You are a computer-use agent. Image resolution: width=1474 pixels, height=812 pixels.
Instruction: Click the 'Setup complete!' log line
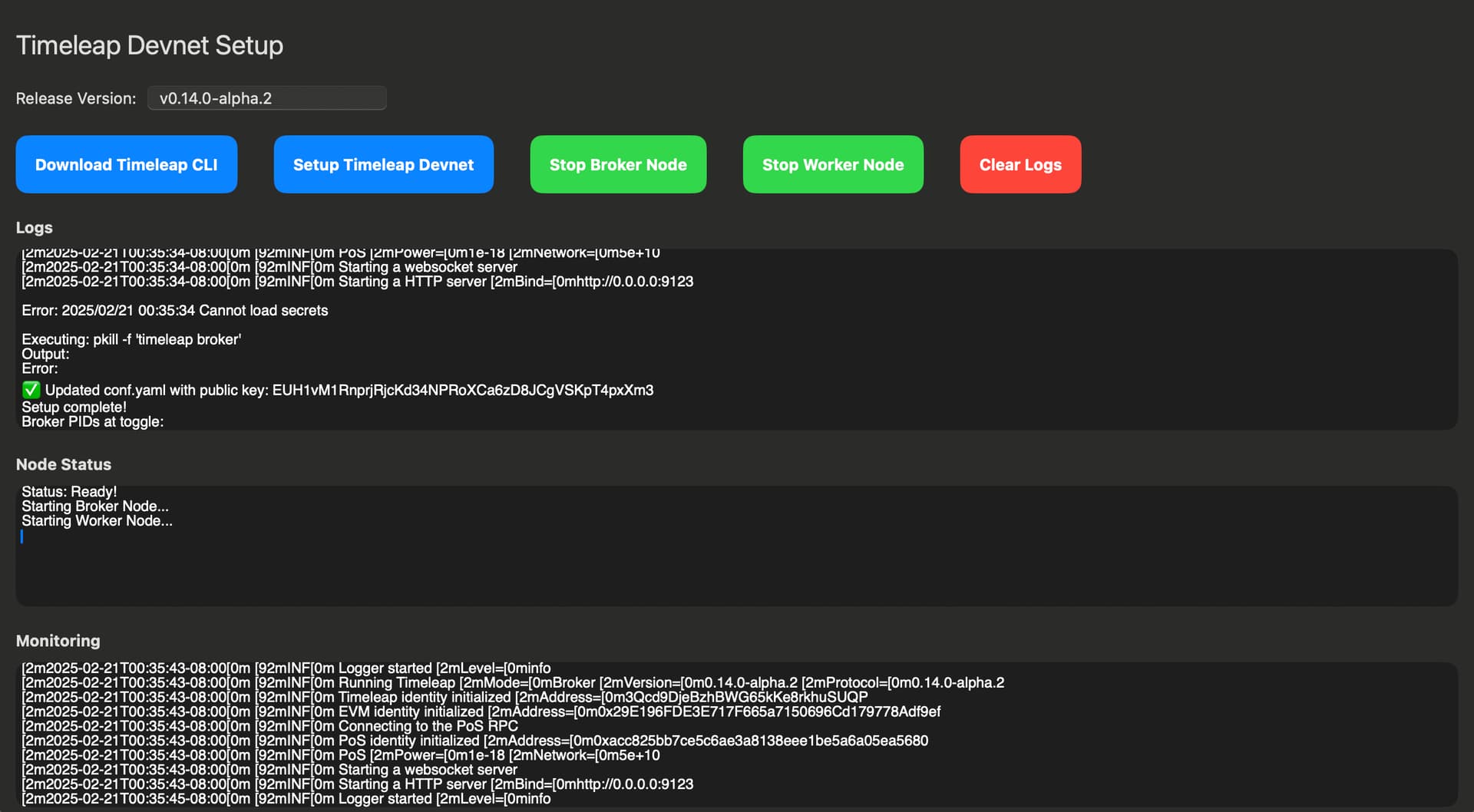[x=74, y=407]
